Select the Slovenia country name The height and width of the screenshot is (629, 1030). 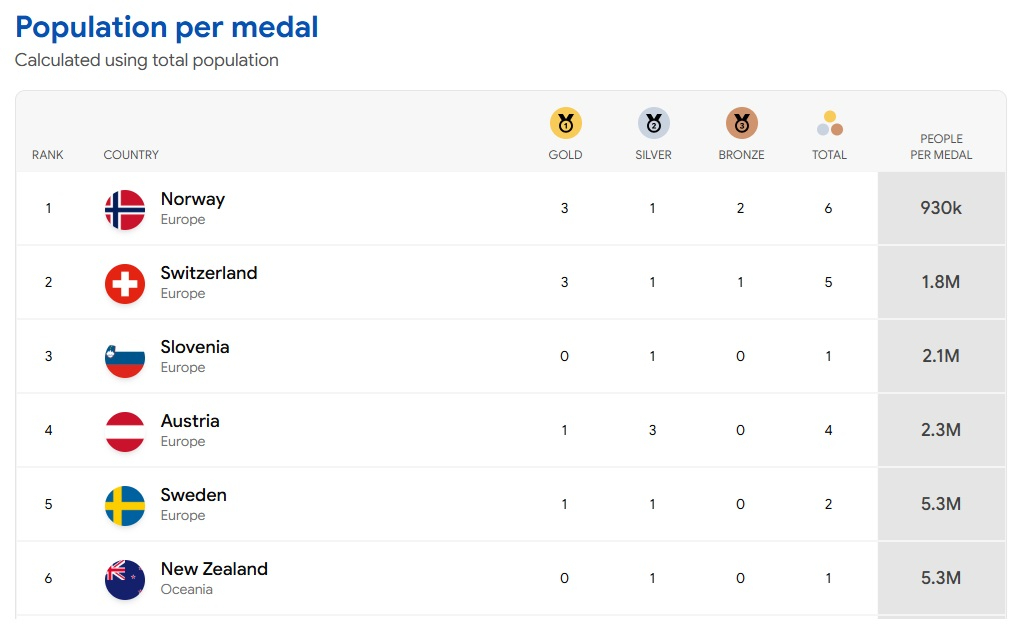(x=195, y=347)
